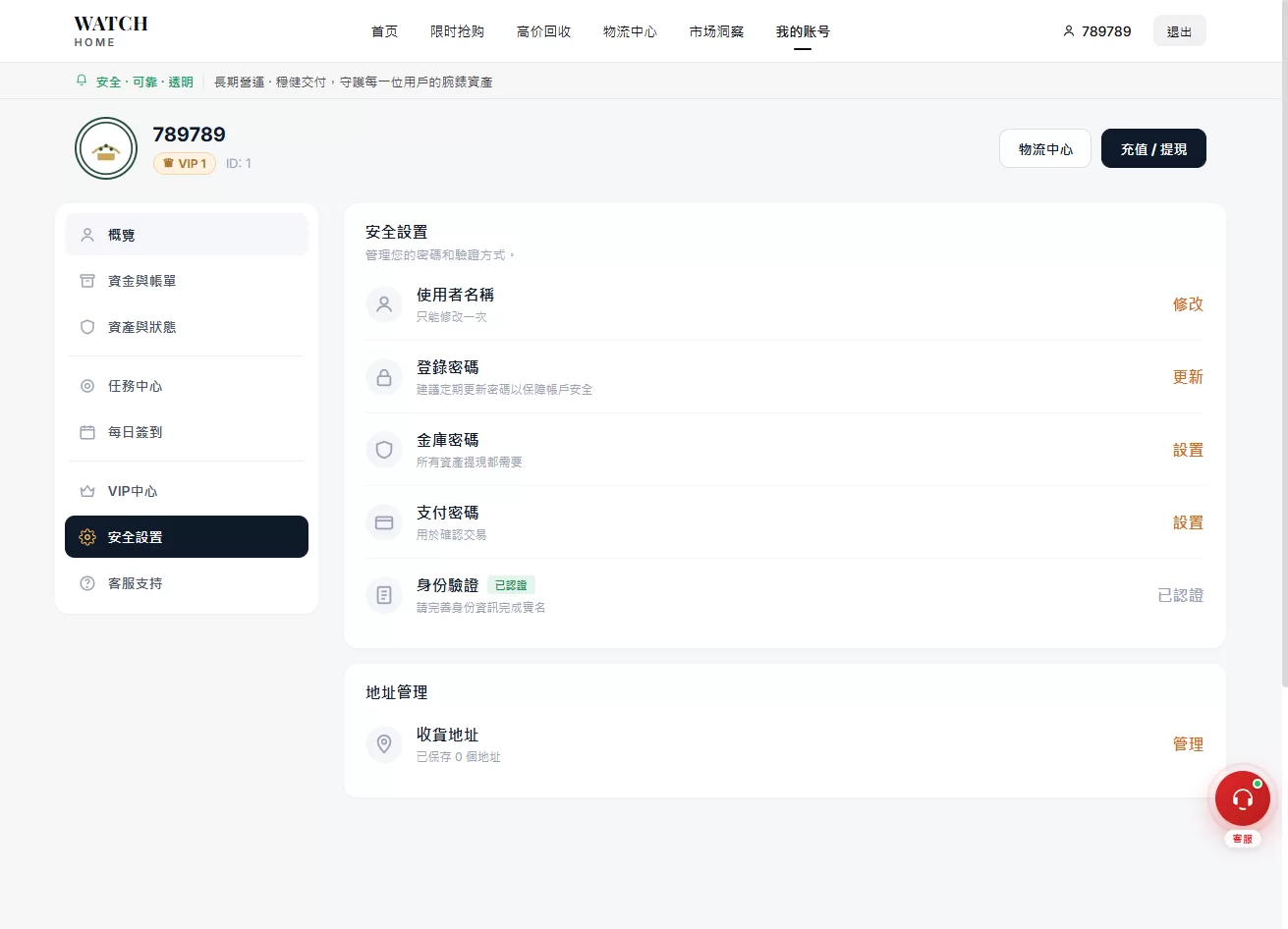The width and height of the screenshot is (1288, 929).
Task: Click 修改 for 使用者名稱
Action: (1188, 304)
